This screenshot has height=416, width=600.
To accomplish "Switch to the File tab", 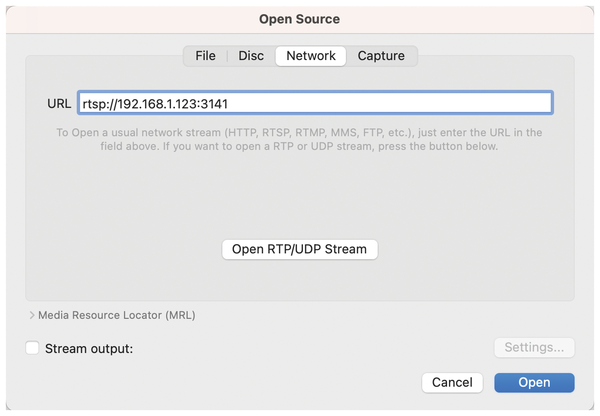I will point(205,56).
